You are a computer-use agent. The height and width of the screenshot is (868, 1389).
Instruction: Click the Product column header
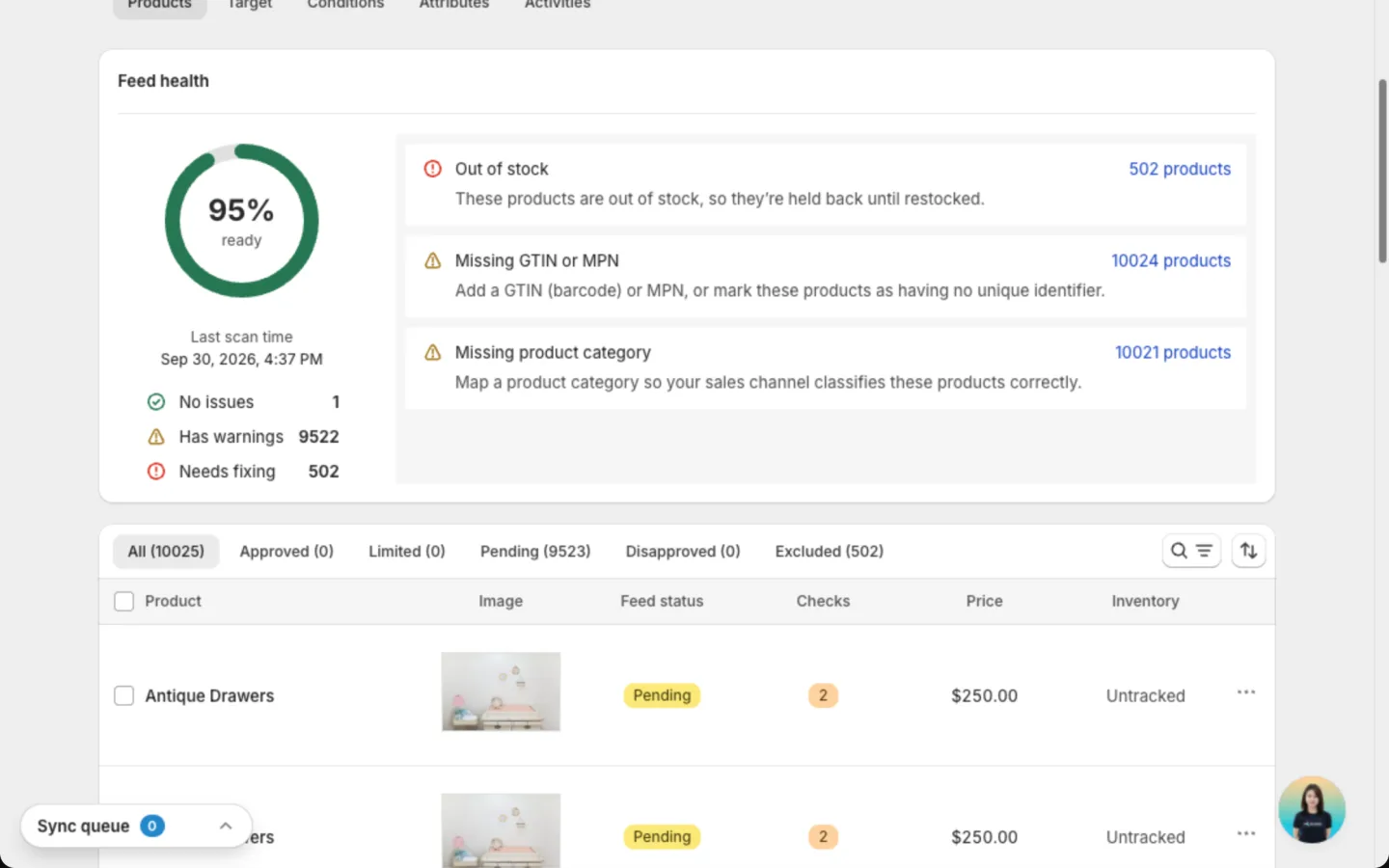174,601
